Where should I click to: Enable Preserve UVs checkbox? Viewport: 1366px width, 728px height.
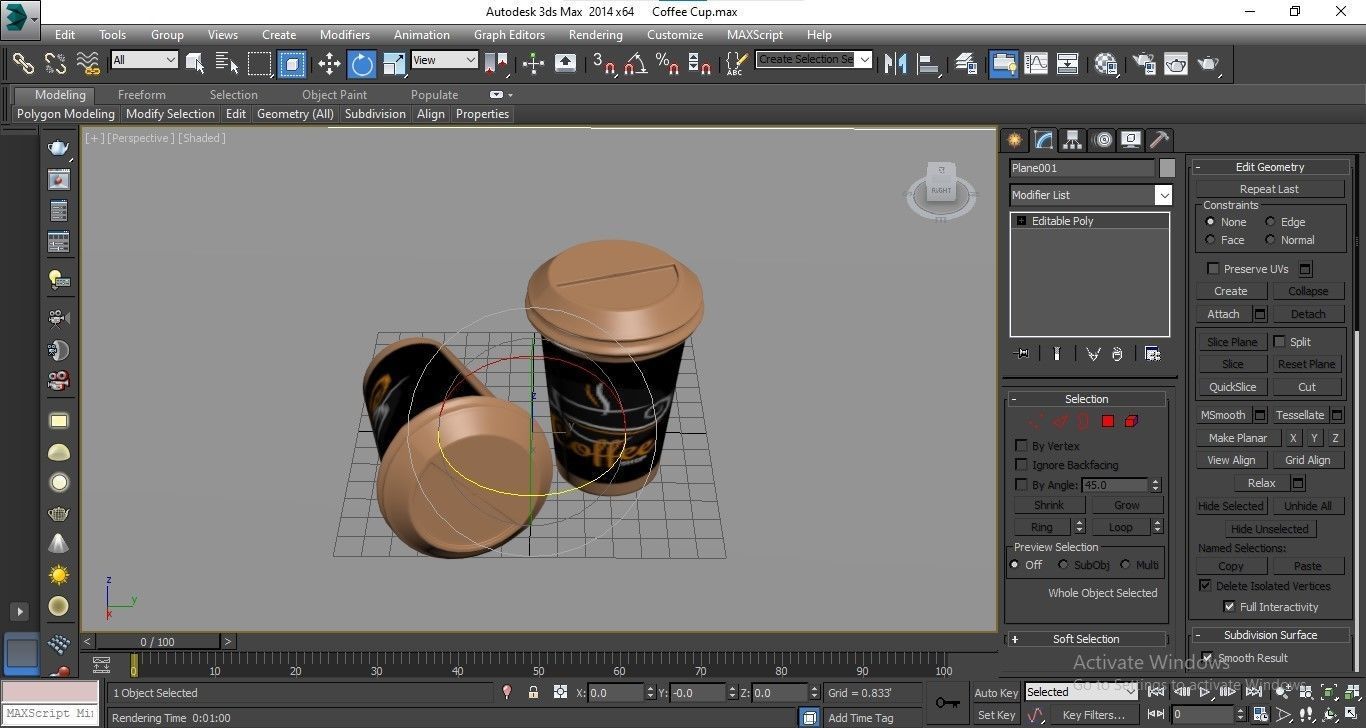(x=1213, y=268)
